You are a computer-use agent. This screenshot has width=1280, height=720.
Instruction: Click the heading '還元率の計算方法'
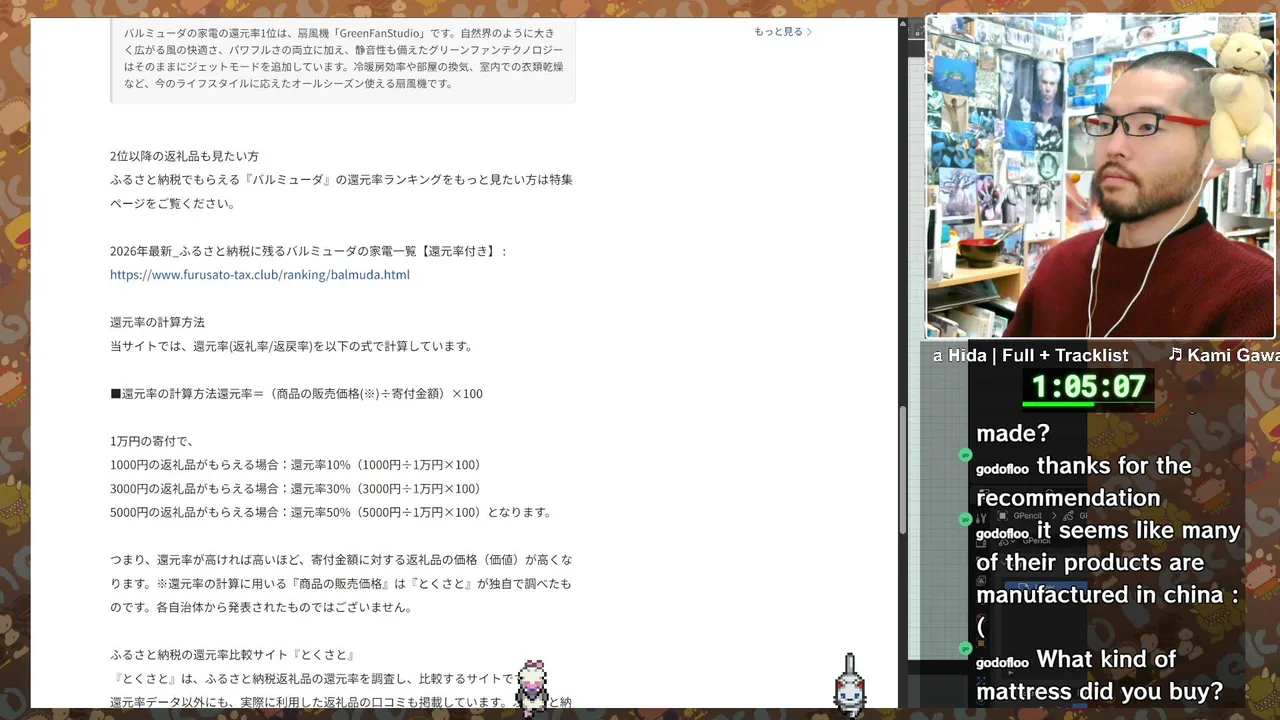pos(157,323)
